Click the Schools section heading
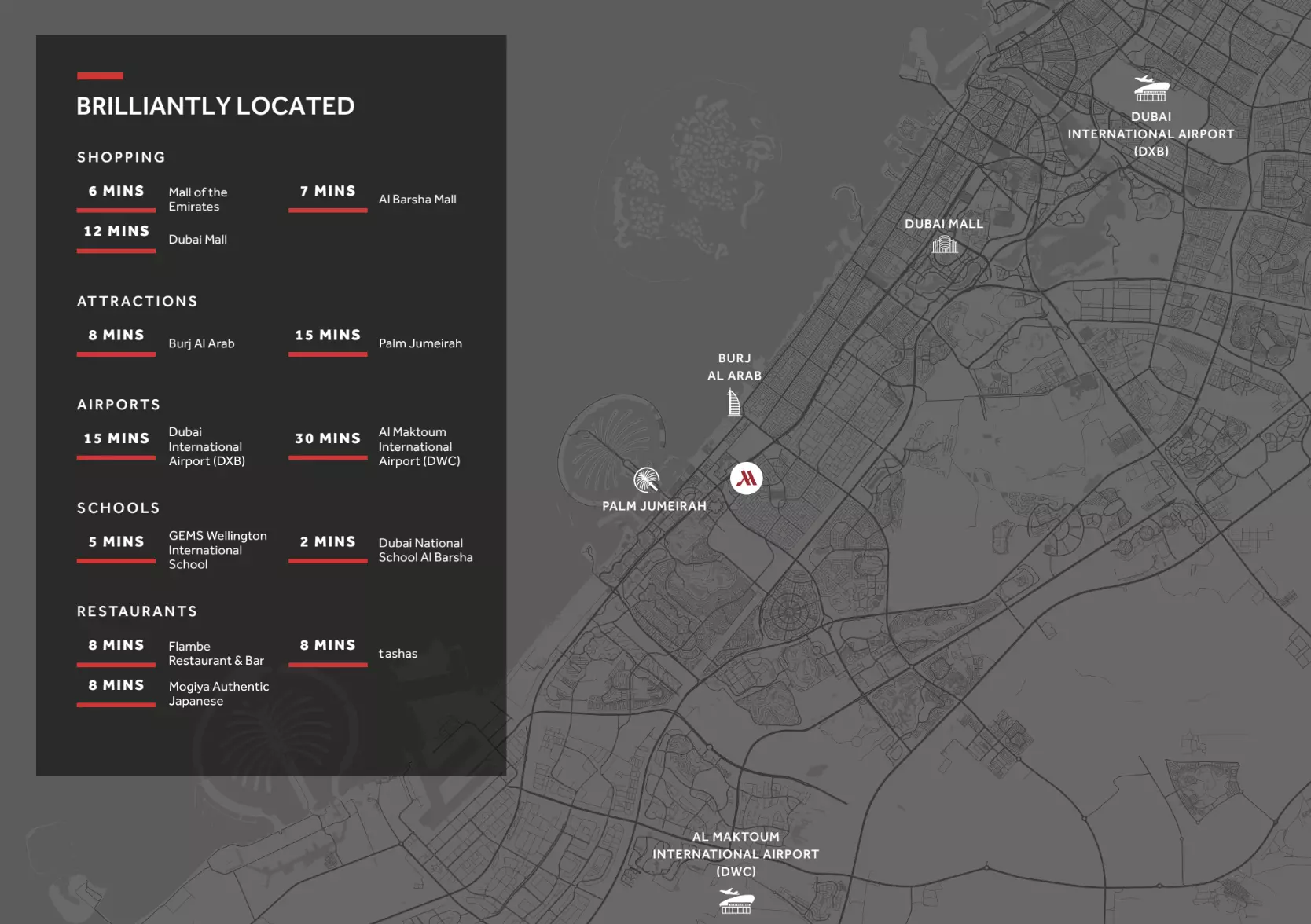The image size is (1311, 924). point(119,508)
